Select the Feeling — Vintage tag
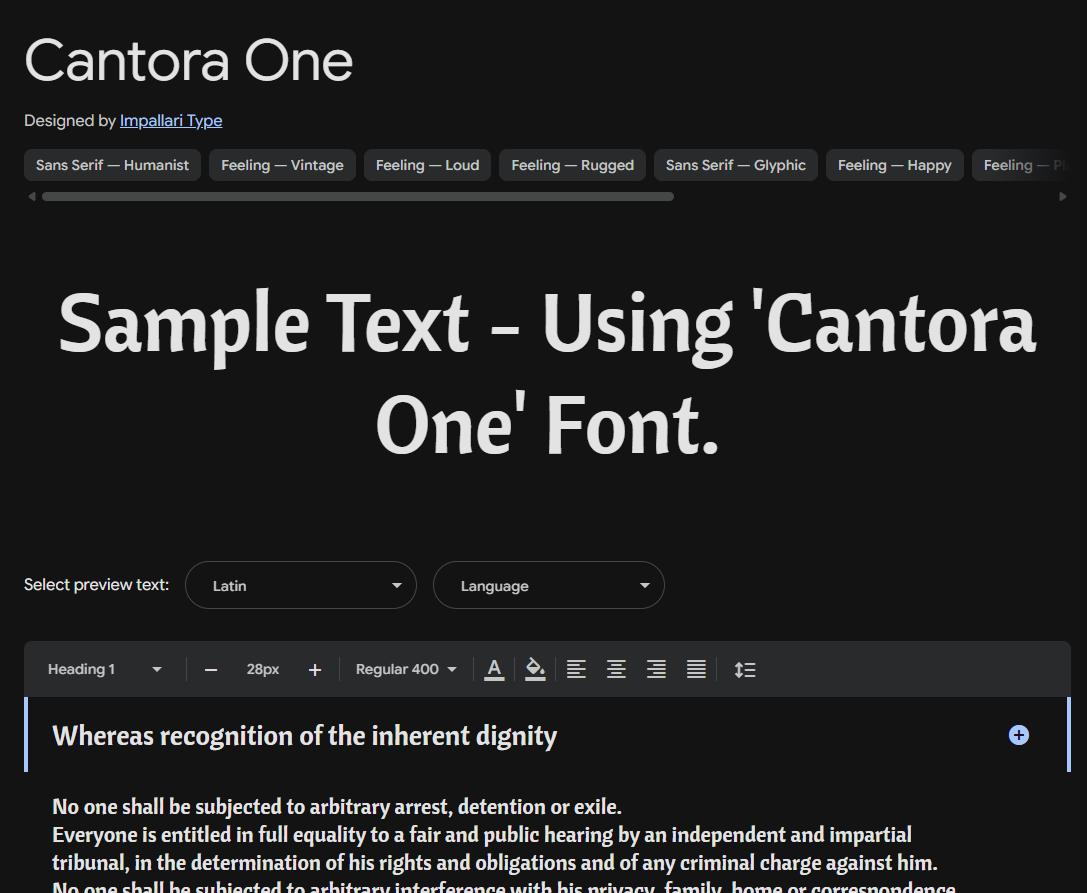The image size is (1087, 893). point(282,165)
